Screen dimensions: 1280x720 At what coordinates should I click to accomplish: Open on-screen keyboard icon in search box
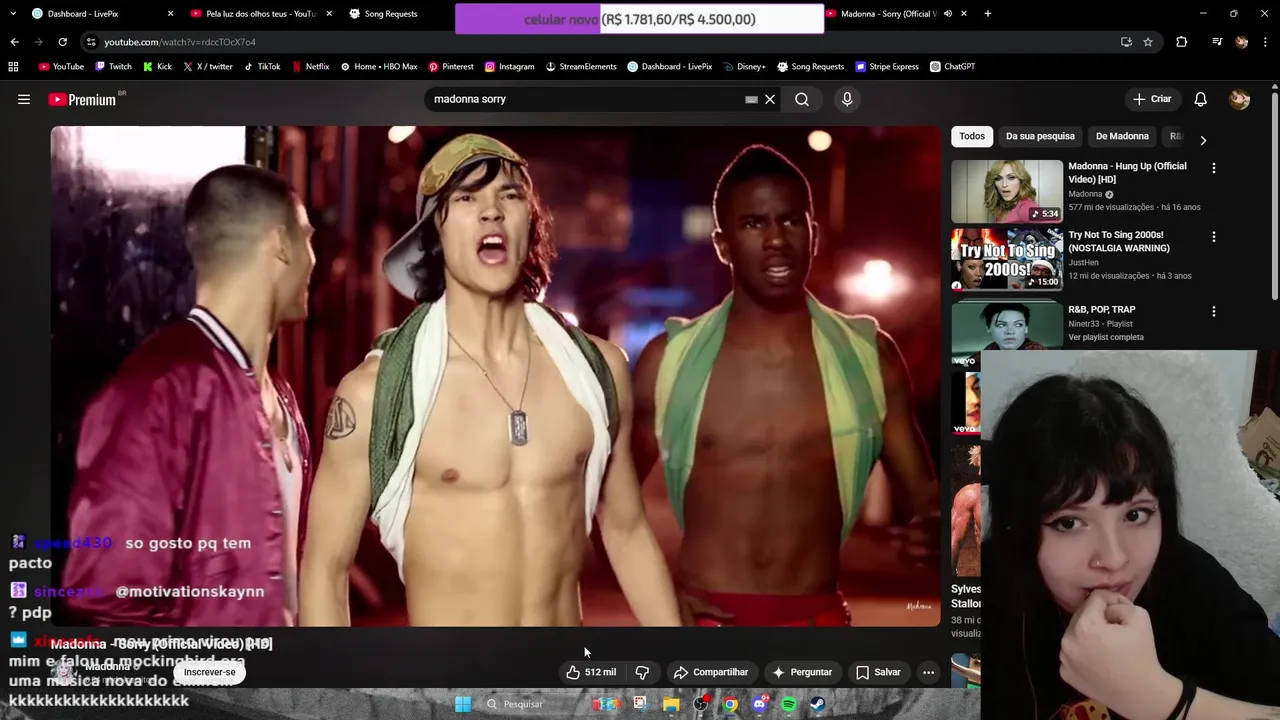(x=751, y=99)
